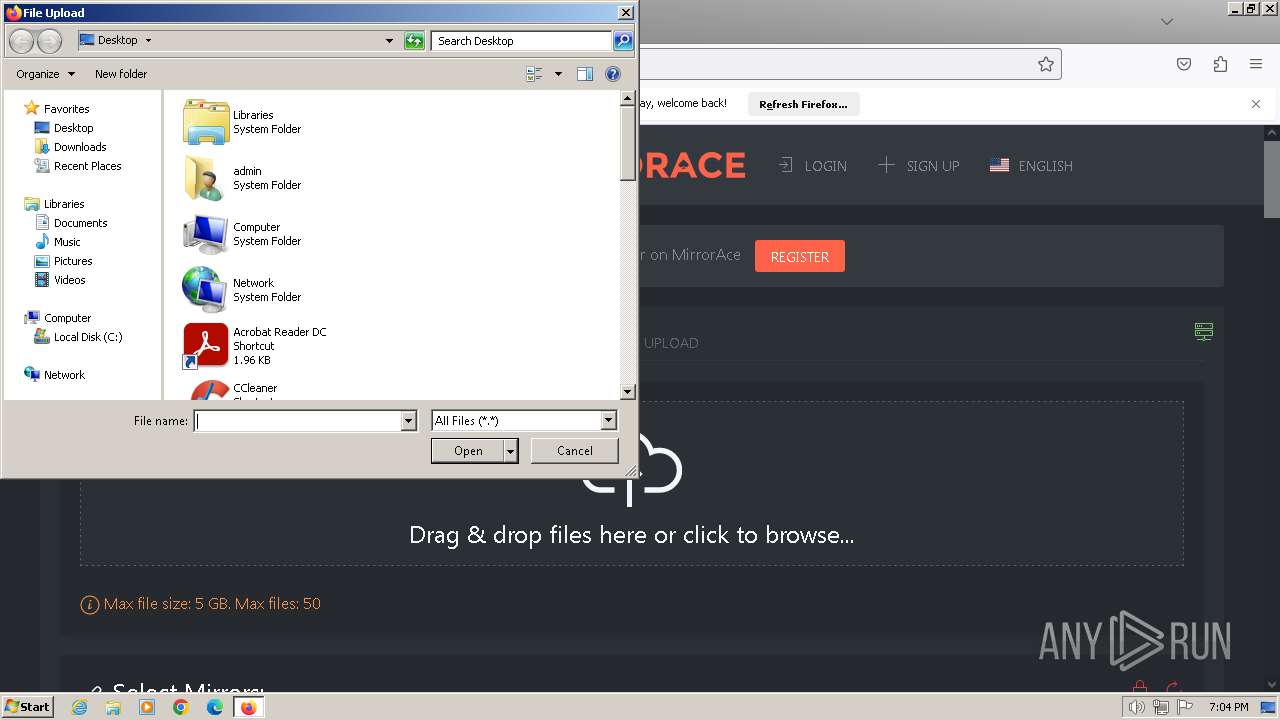Click the file list vertical scrollbar down arrow

click(x=628, y=392)
